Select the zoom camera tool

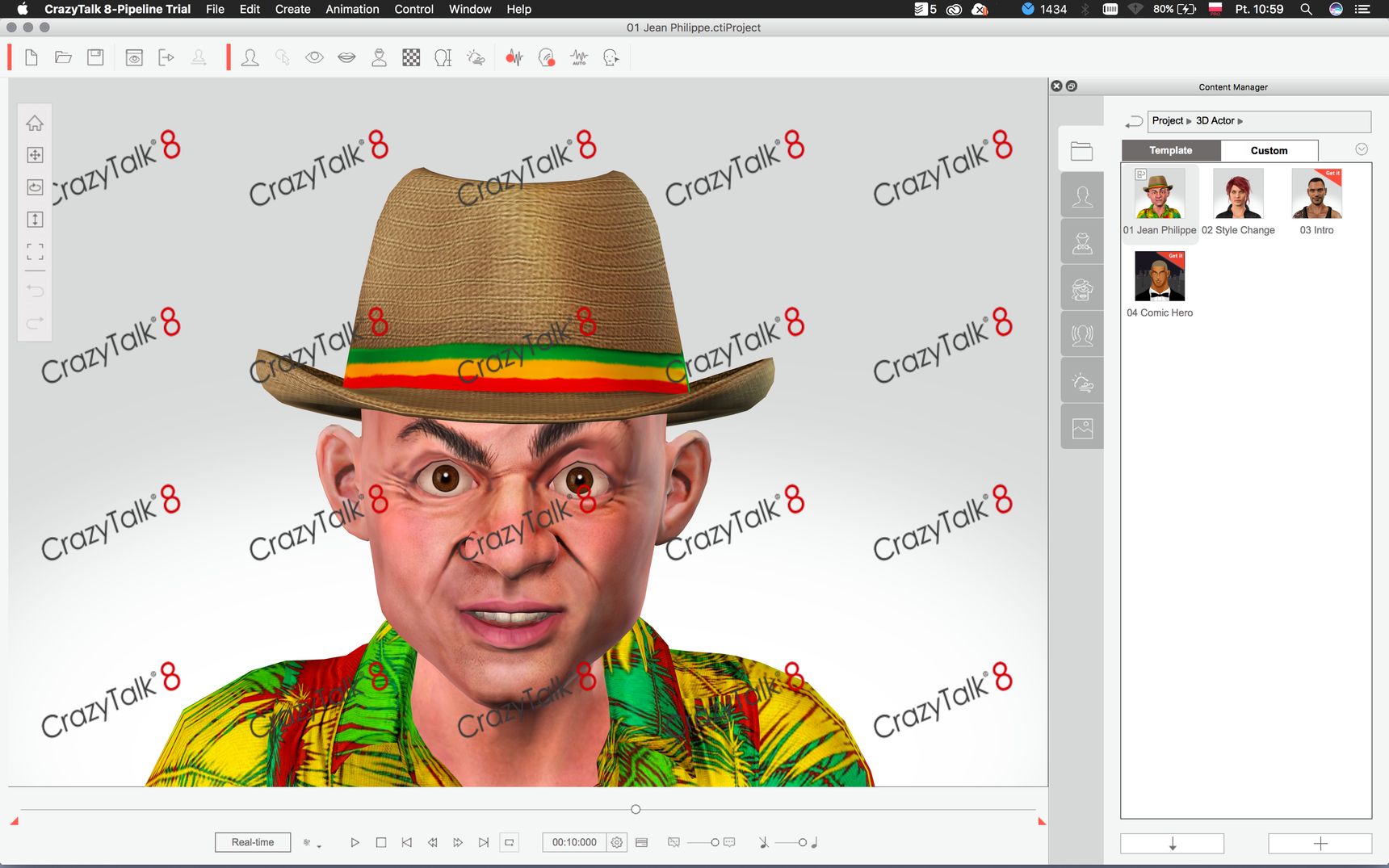click(35, 220)
